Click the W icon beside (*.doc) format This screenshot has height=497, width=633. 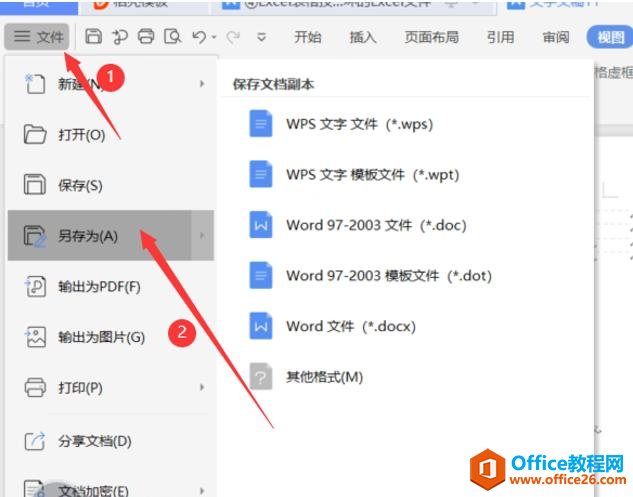[x=260, y=224]
